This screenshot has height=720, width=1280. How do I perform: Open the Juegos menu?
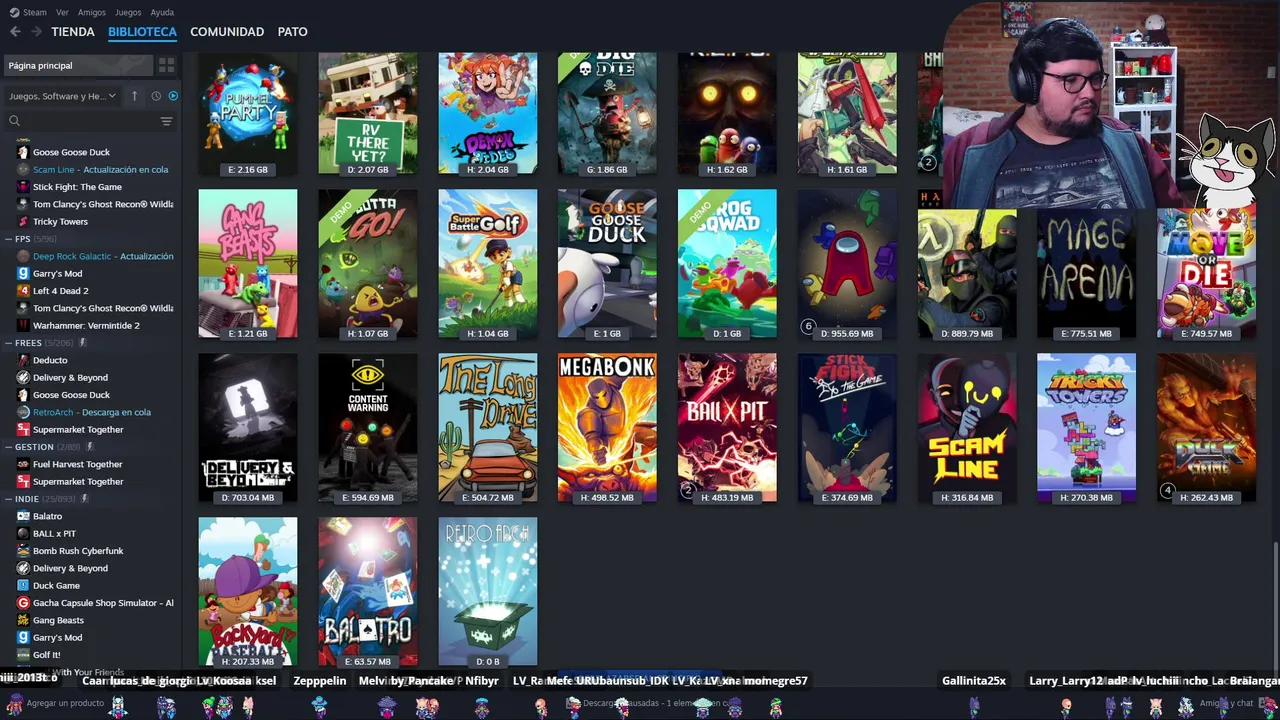128,12
